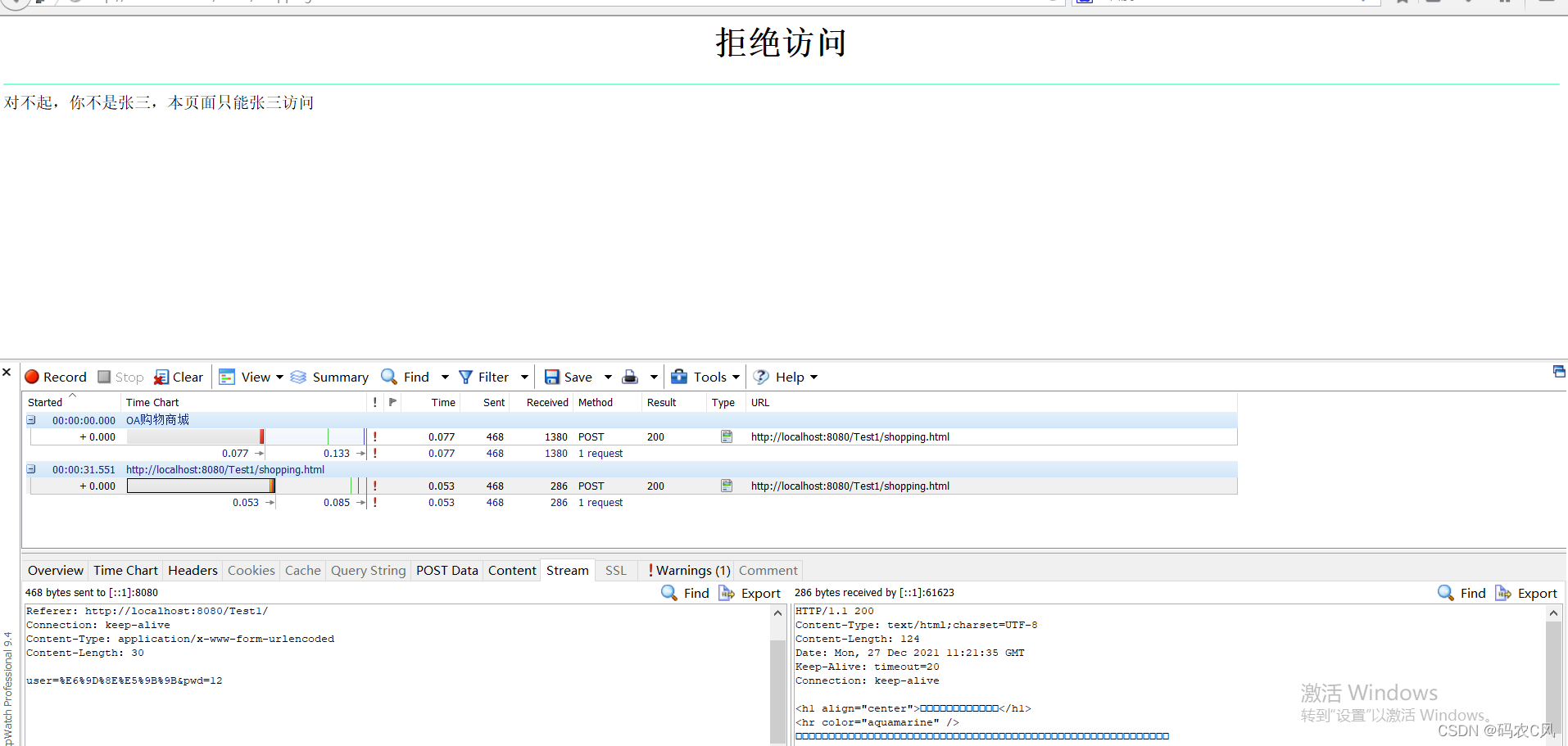Click the Filter funnel icon
1568x746 pixels.
(465, 377)
